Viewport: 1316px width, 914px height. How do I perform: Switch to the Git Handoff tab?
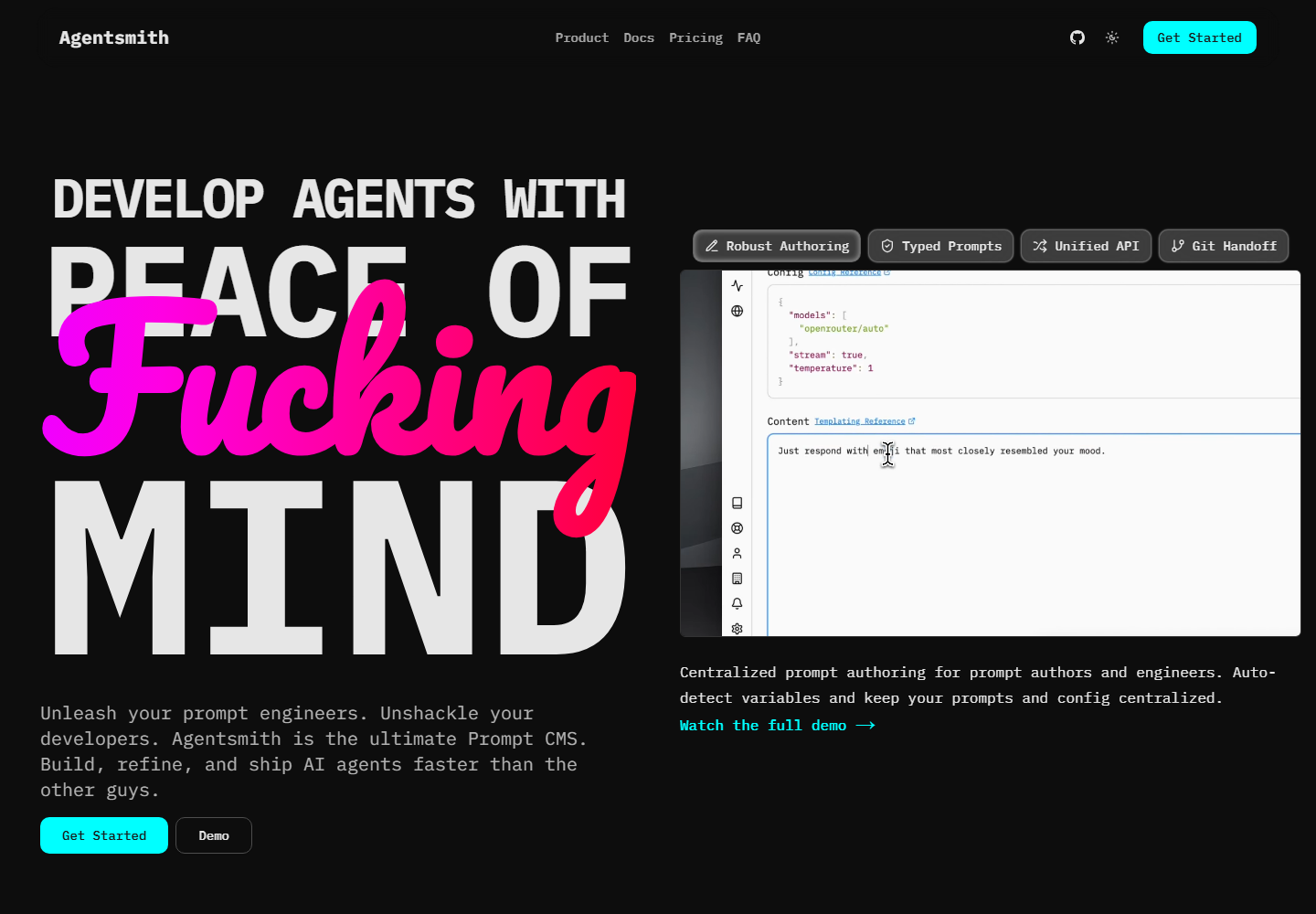coord(1224,246)
